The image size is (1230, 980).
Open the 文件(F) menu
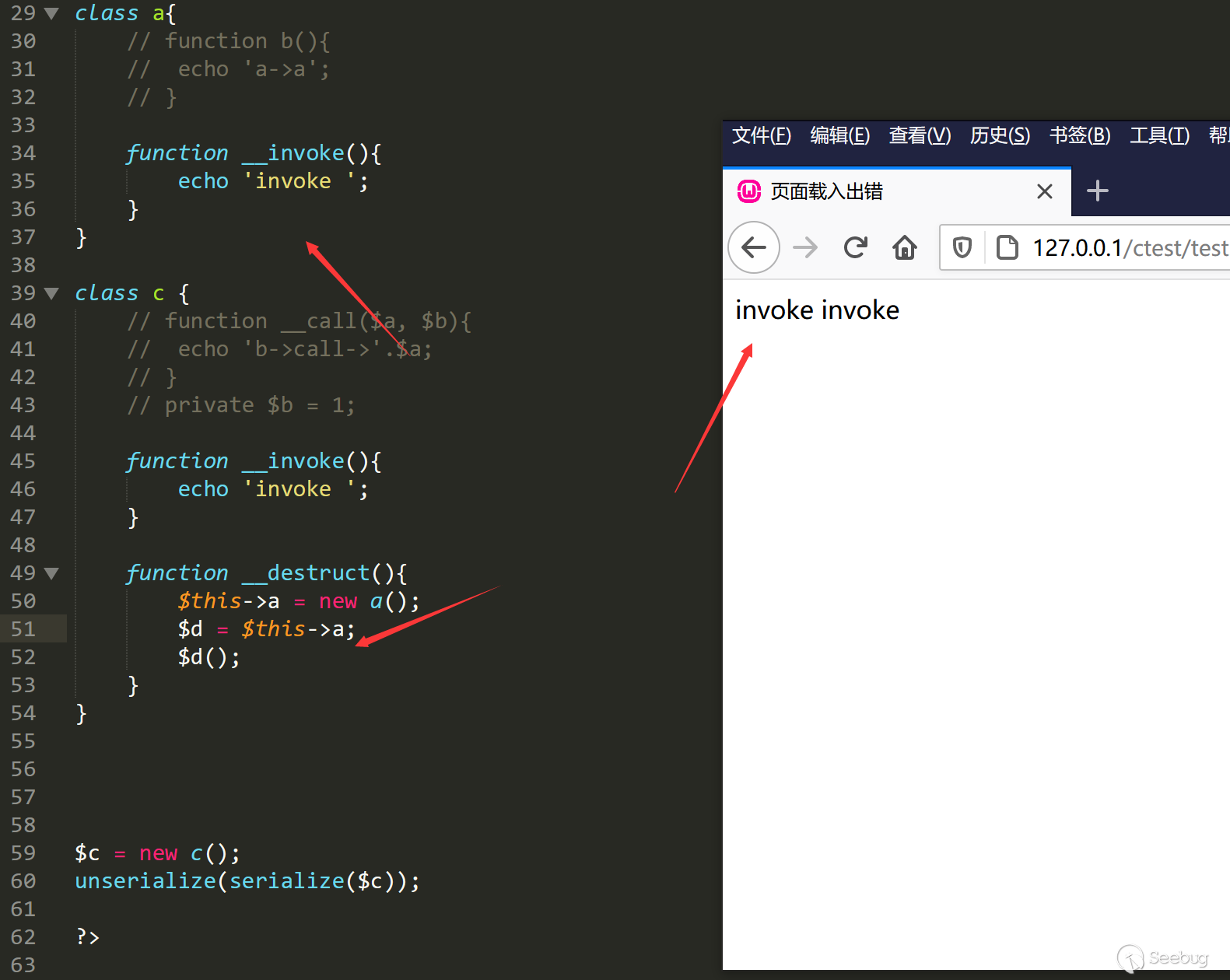click(761, 135)
